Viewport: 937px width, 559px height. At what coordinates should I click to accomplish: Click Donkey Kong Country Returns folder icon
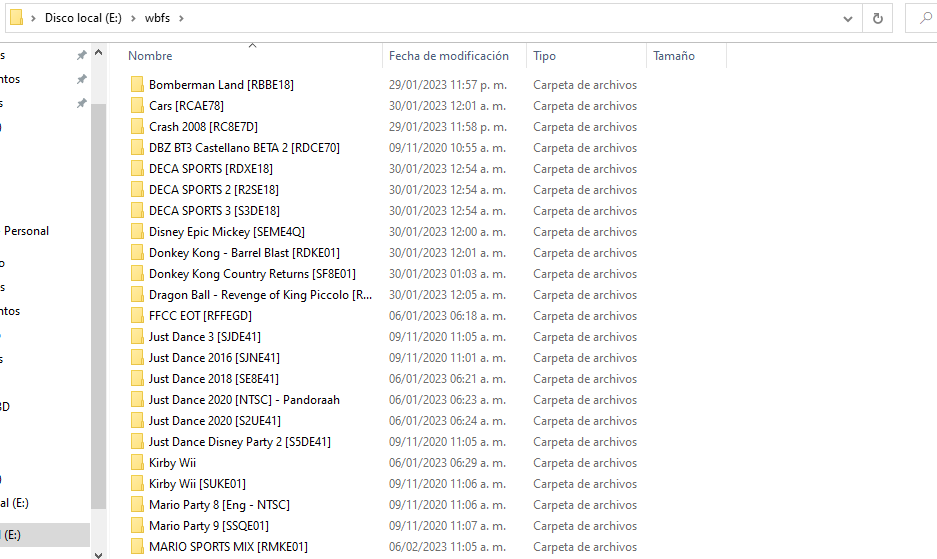pos(137,273)
